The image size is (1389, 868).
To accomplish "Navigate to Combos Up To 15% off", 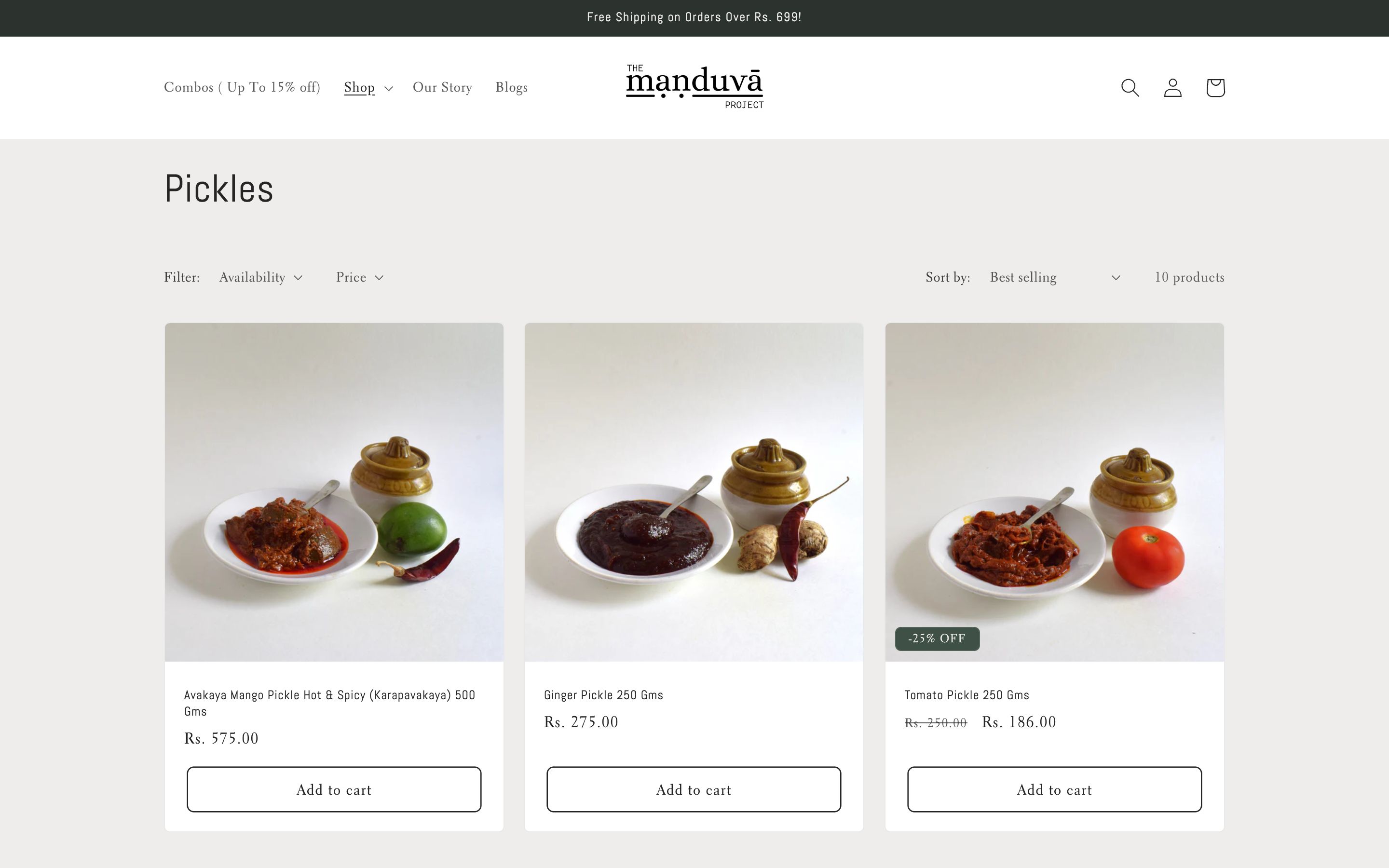I will click(x=242, y=87).
